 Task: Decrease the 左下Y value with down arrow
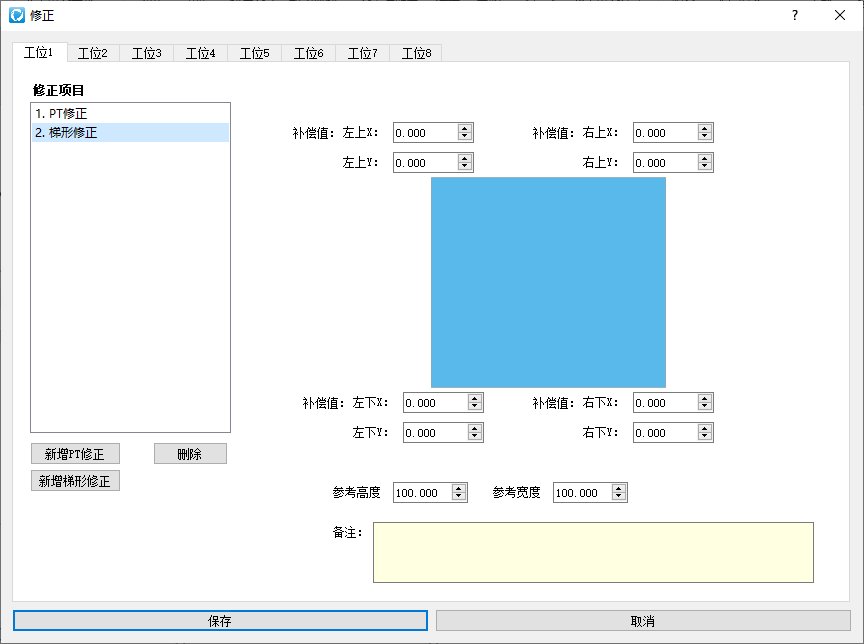475,437
